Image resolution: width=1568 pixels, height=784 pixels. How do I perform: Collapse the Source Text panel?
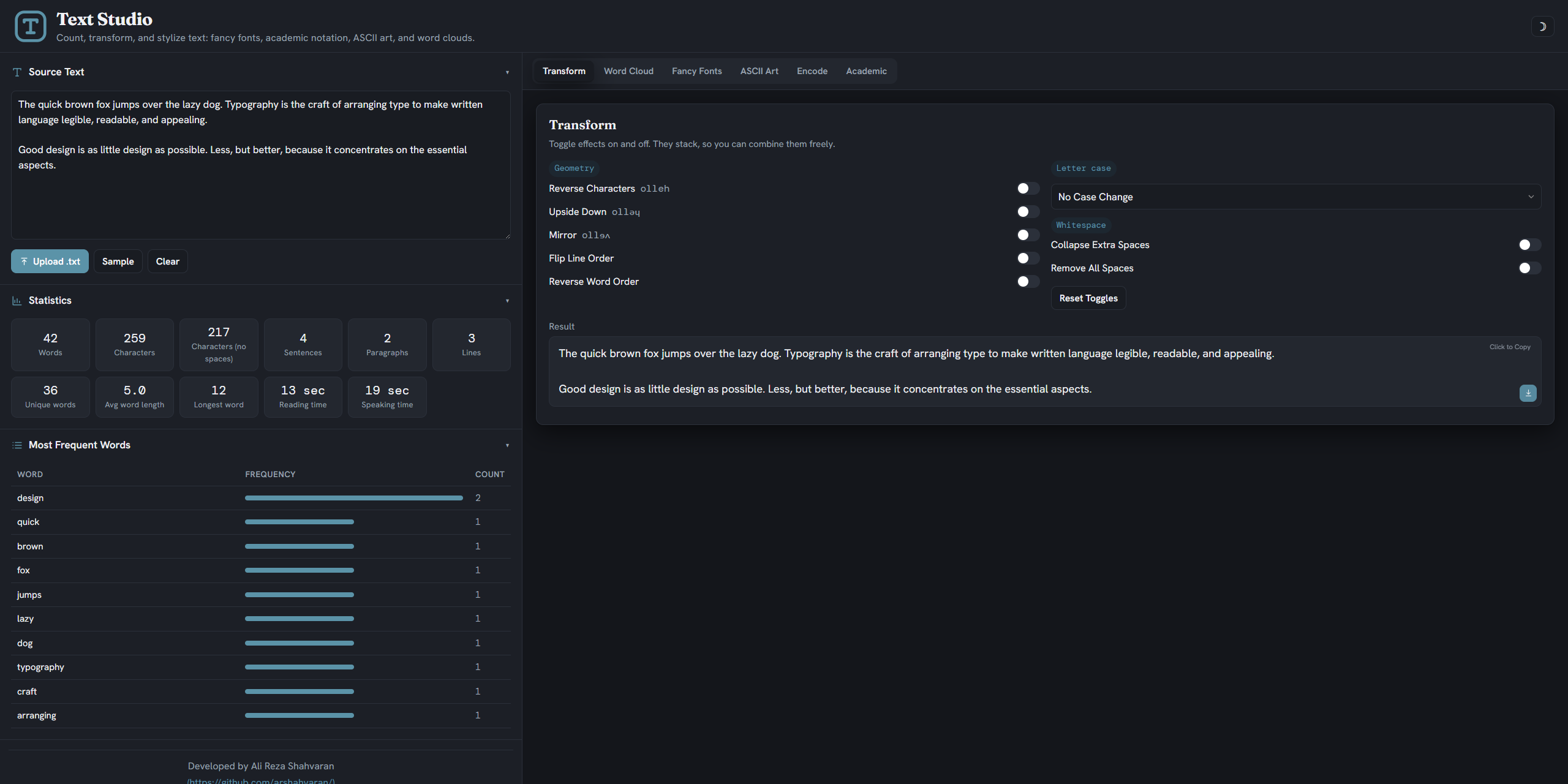coord(507,72)
